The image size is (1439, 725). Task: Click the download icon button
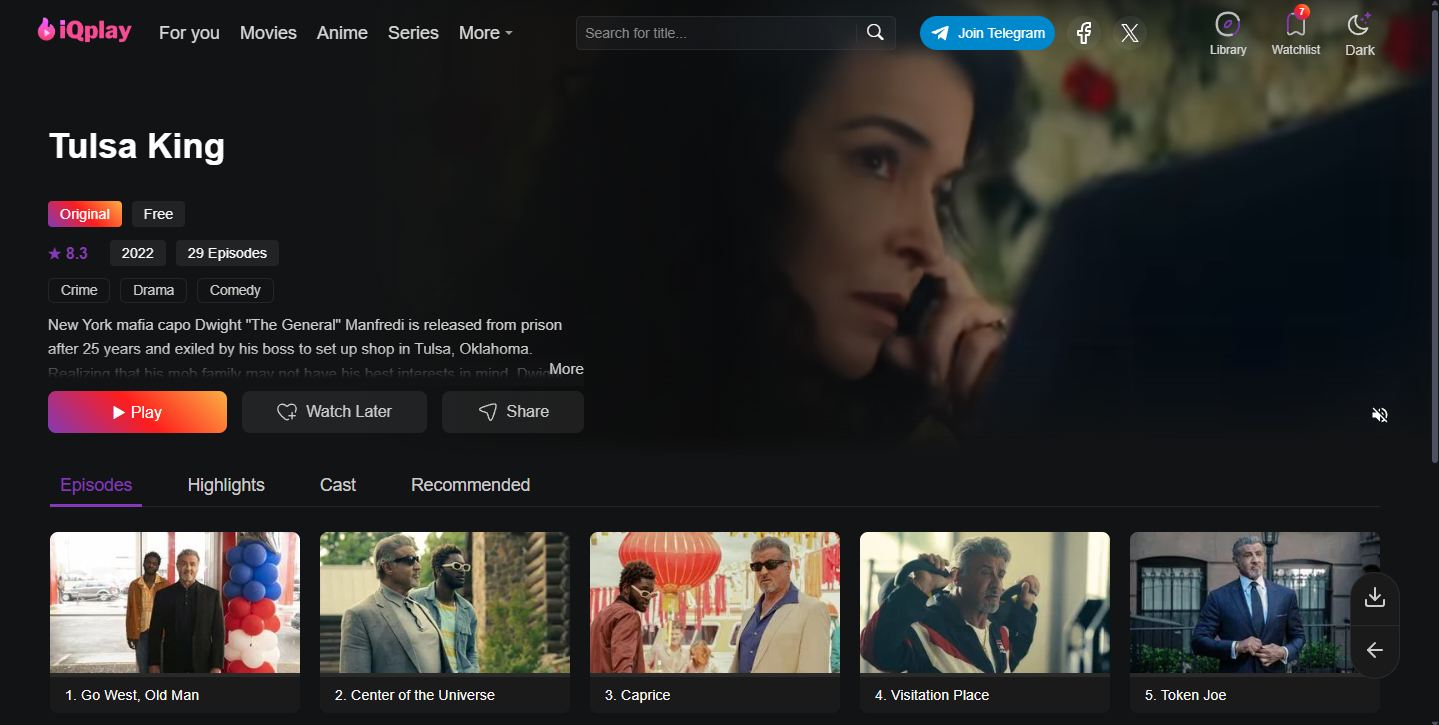click(1375, 597)
